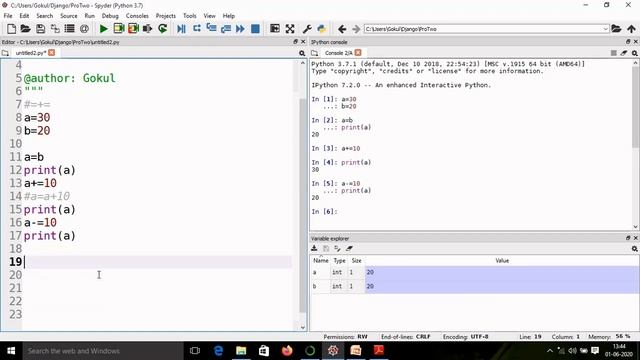Open the Edit menu
The image size is (640, 360).
[x=24, y=16]
